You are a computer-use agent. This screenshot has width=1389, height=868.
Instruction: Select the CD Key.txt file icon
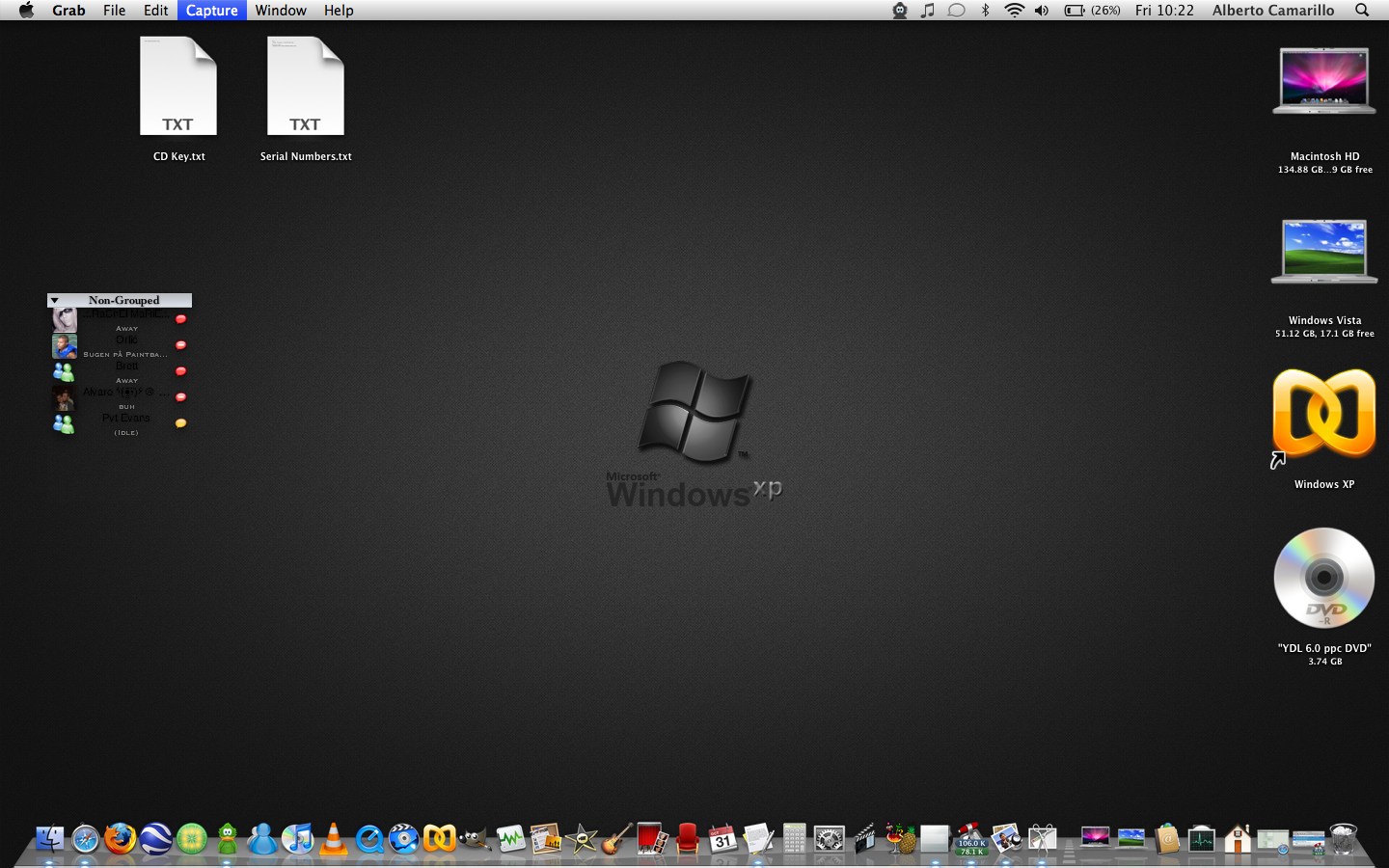178,87
